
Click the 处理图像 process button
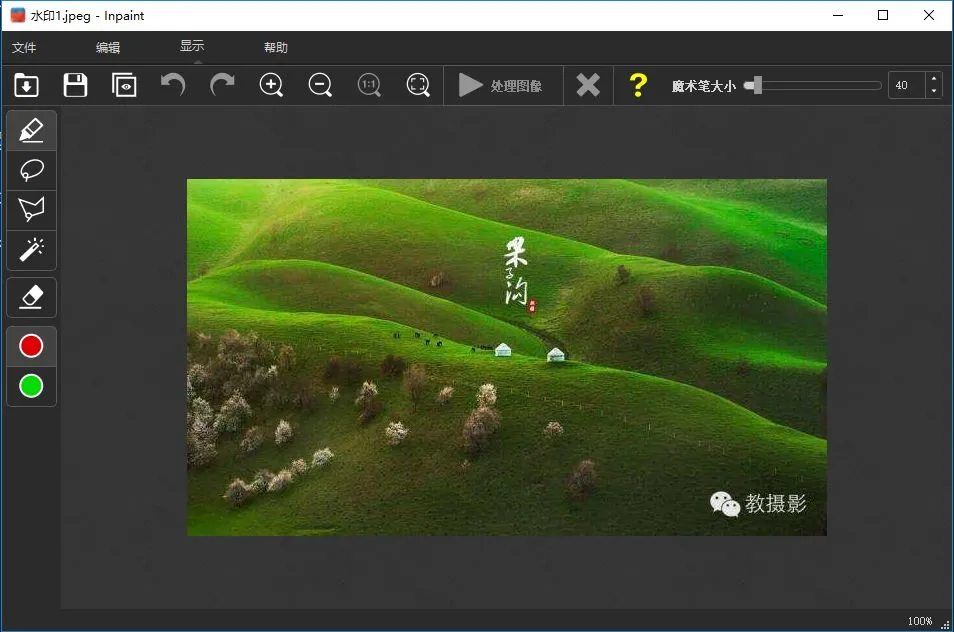point(501,86)
